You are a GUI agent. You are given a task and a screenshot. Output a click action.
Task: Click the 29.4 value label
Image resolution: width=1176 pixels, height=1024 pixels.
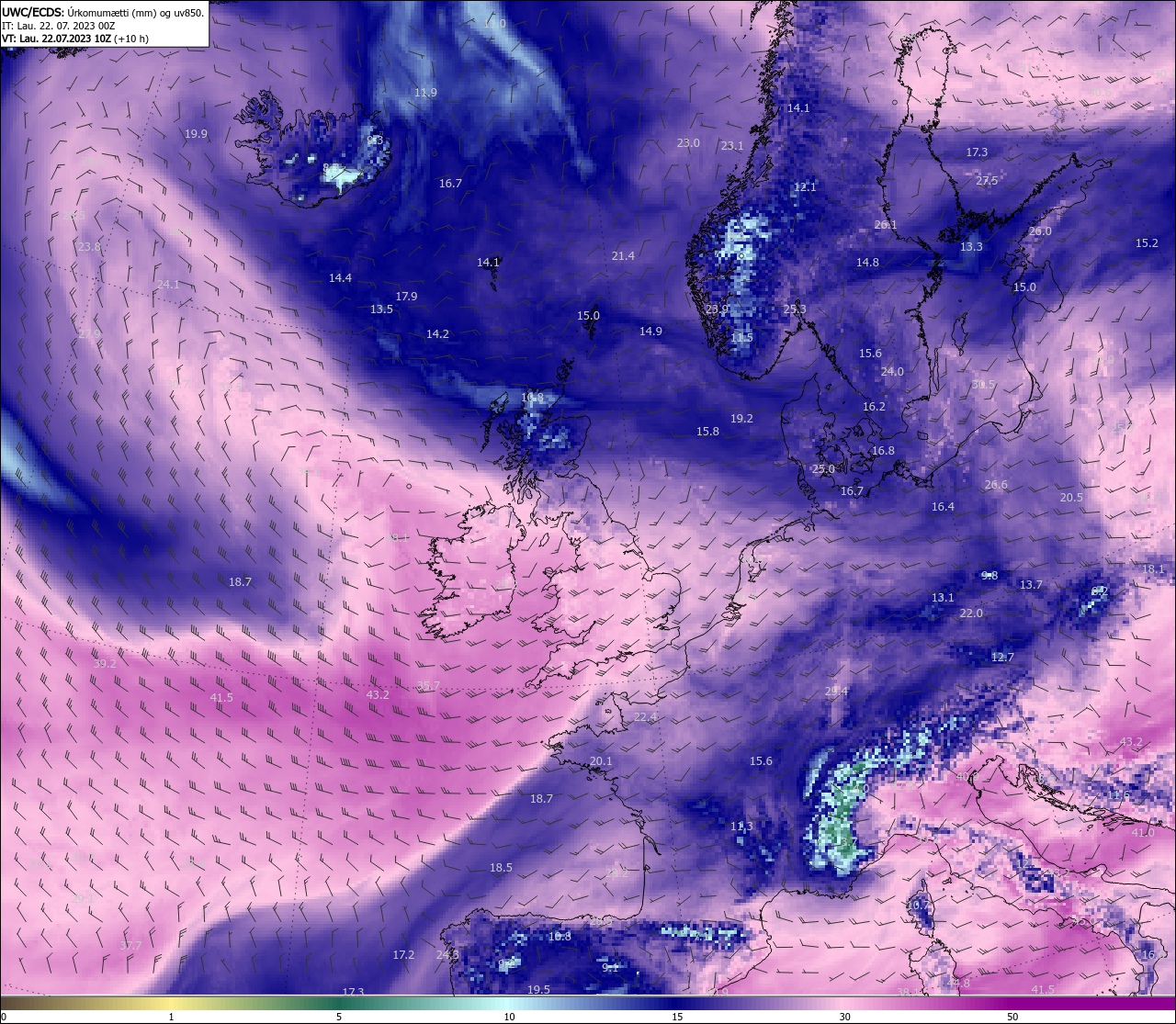click(x=836, y=692)
